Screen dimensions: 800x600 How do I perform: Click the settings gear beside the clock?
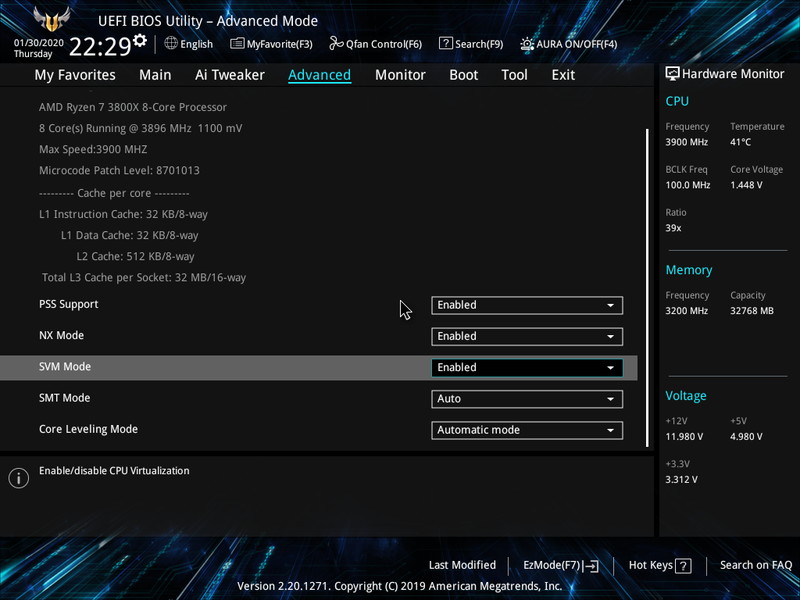point(140,40)
